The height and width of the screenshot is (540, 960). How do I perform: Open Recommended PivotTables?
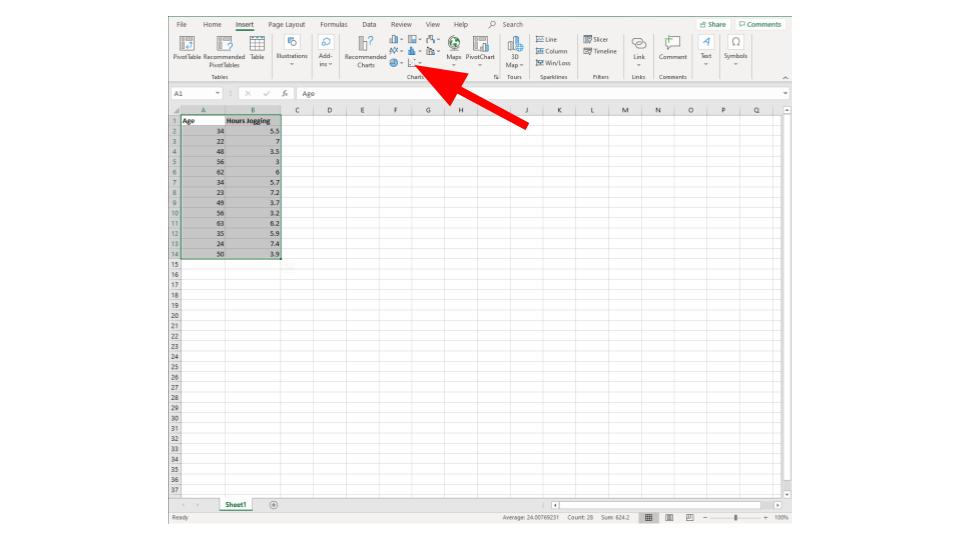click(x=224, y=51)
